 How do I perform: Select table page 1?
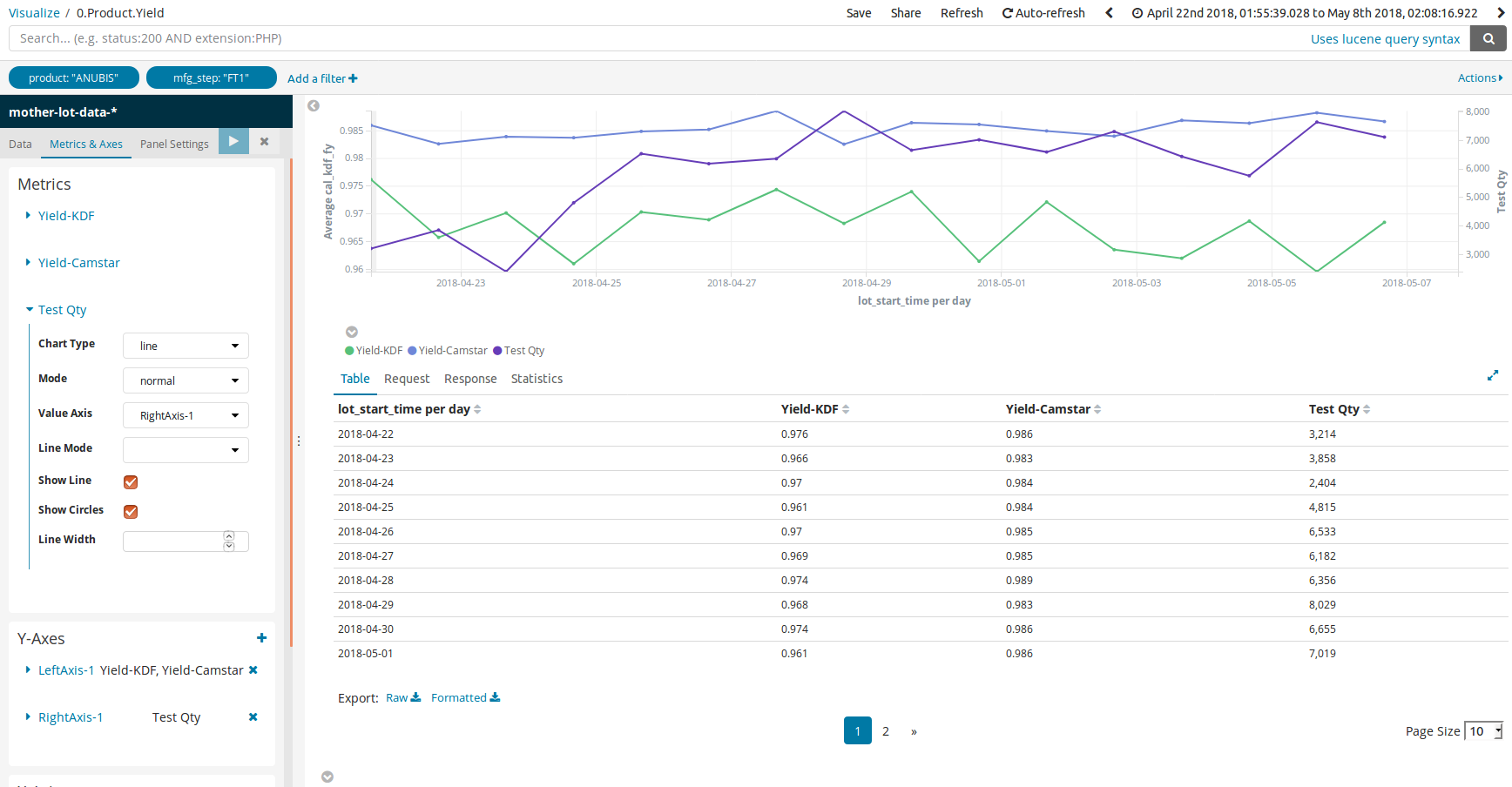(858, 730)
